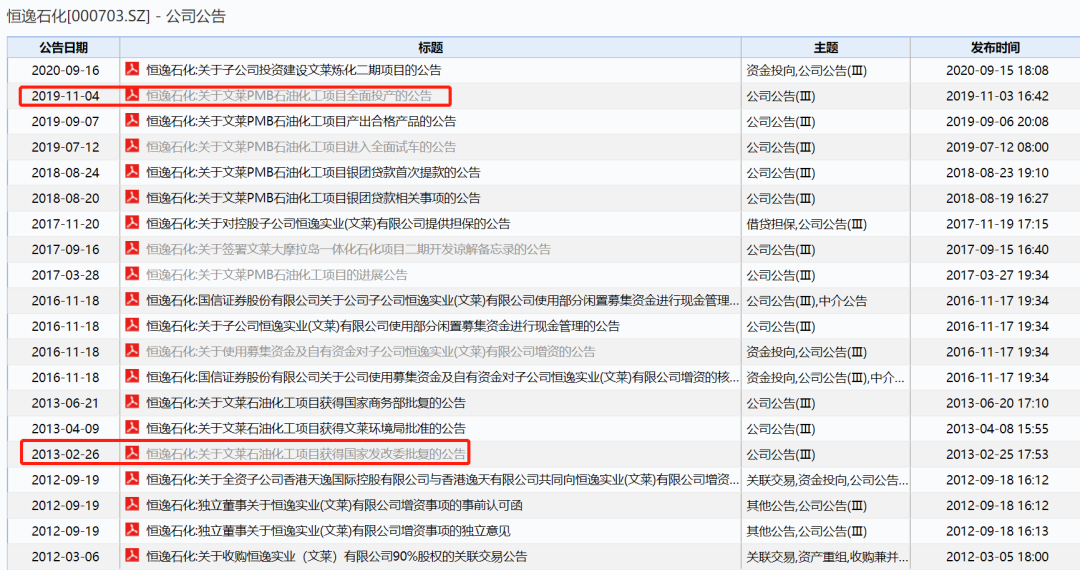Click the 标题 column header
This screenshot has height=570, width=1080.
430,48
